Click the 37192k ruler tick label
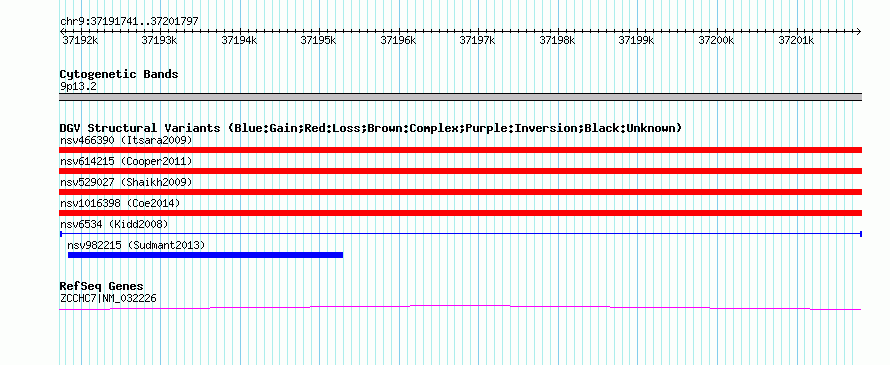The height and width of the screenshot is (365, 890). pos(80,40)
